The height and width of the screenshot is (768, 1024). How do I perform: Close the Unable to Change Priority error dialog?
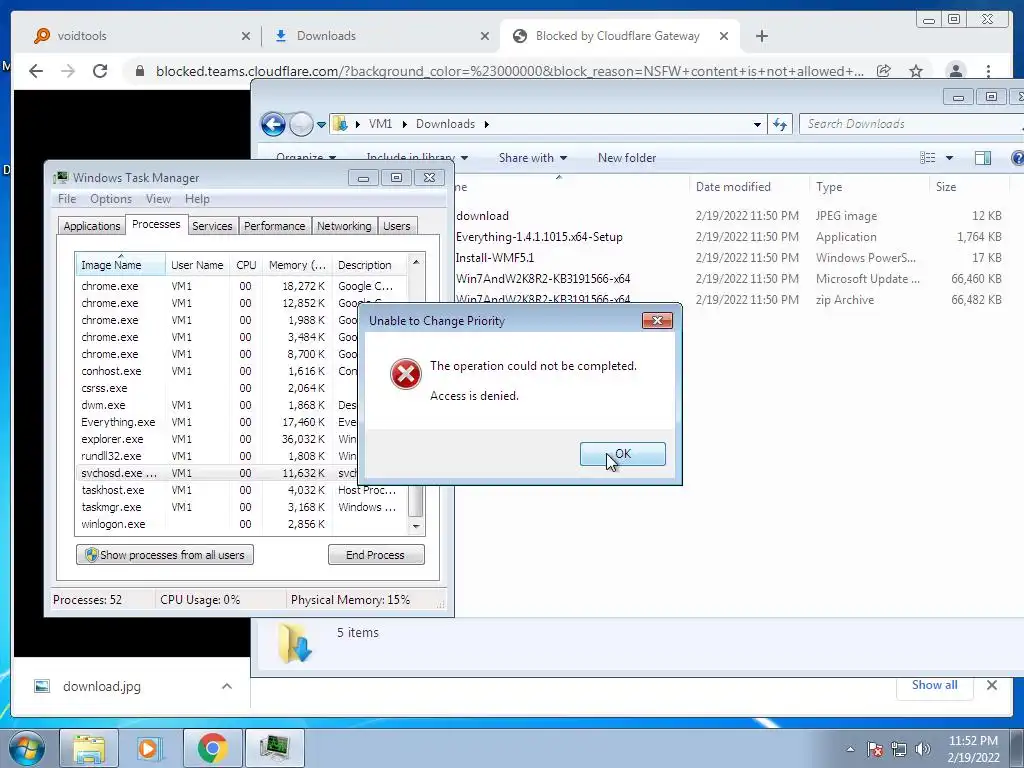point(657,321)
